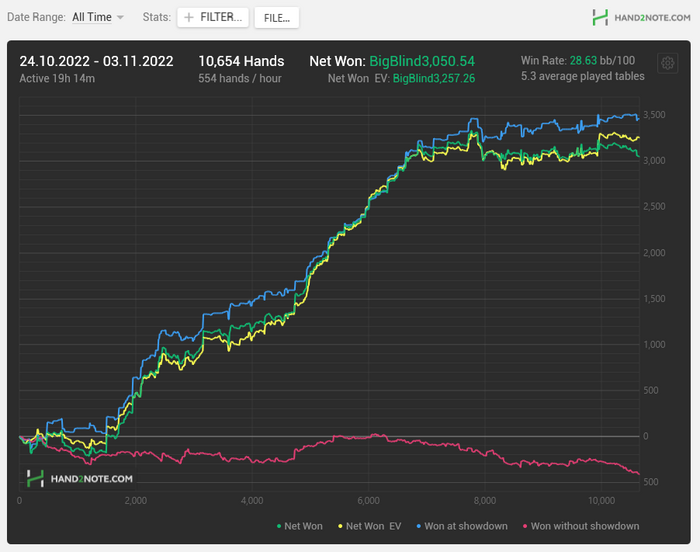Click the 5.3 average played tables text
This screenshot has width=700, height=552.
(583, 76)
